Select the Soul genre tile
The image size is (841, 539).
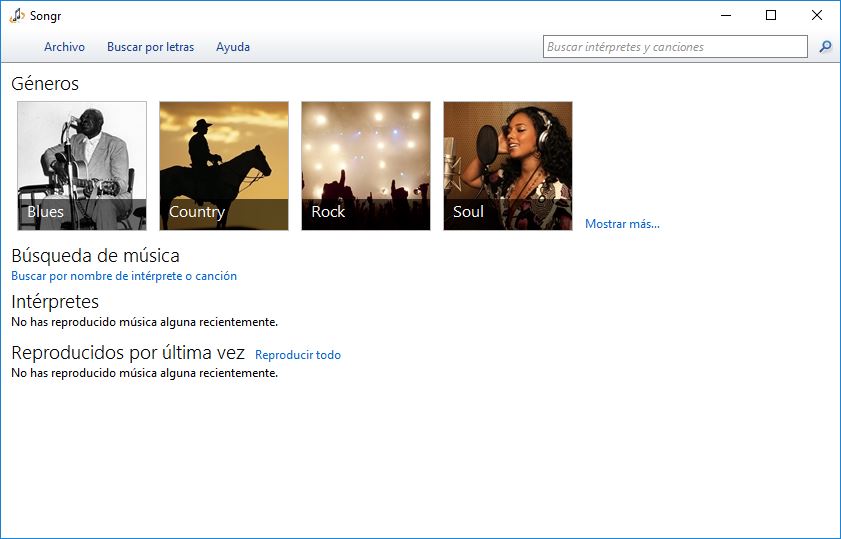(x=508, y=166)
